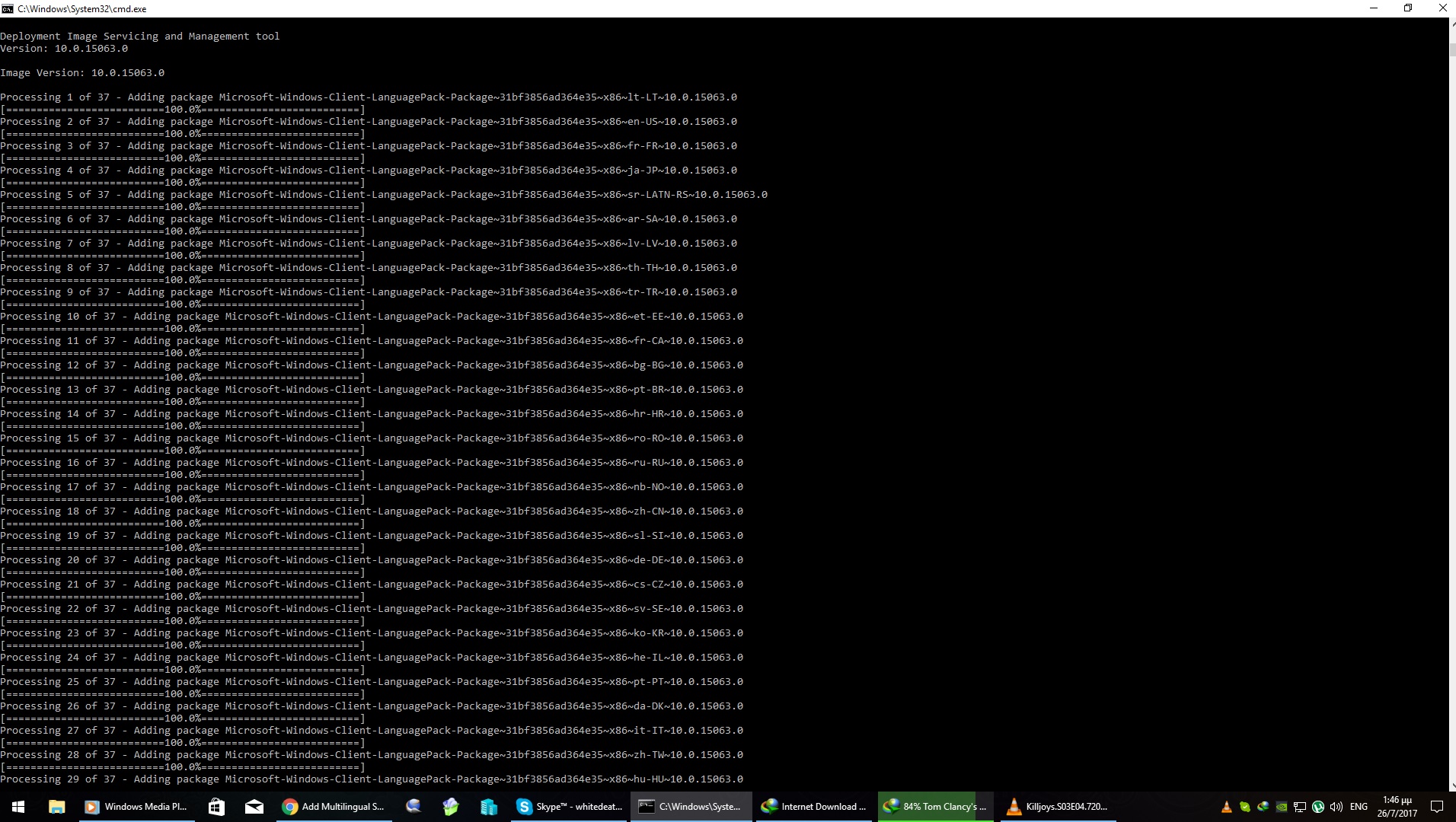Switch to Chrome 'Add Multilingual S...' window
This screenshot has height=822, width=1456.
point(334,807)
